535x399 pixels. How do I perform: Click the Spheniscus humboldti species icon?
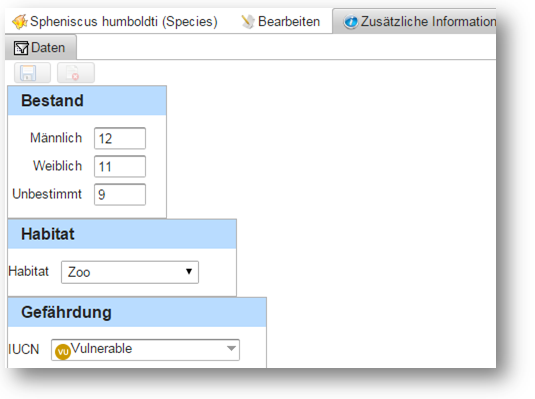pyautogui.click(x=20, y=22)
